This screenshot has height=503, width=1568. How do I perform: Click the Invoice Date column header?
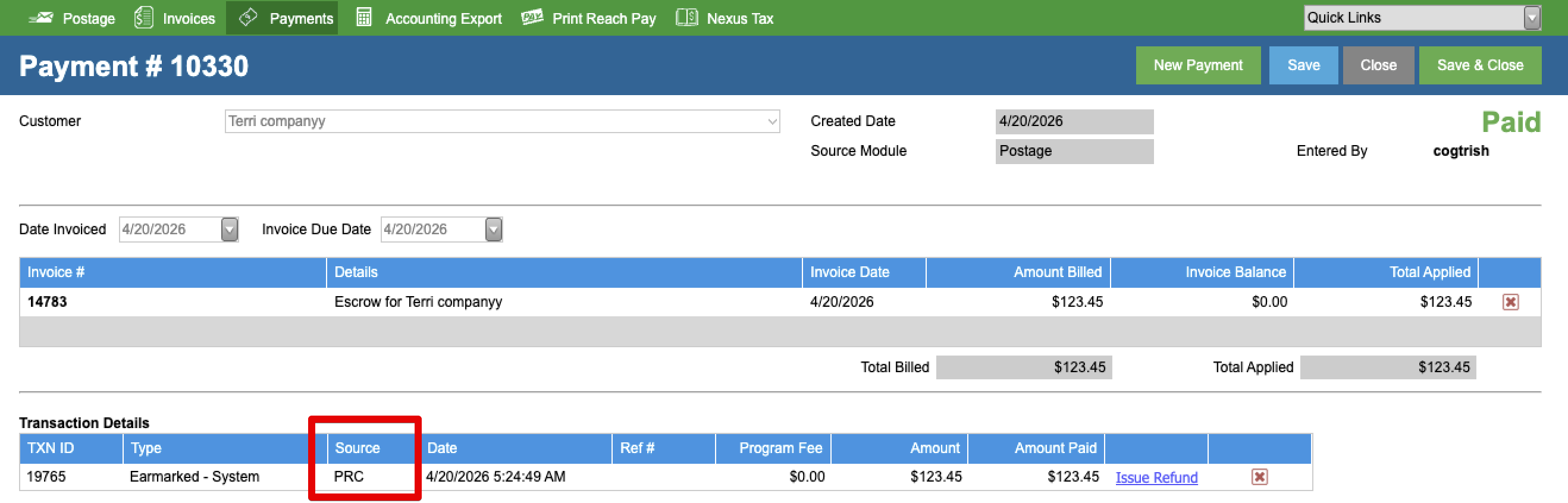click(x=864, y=272)
